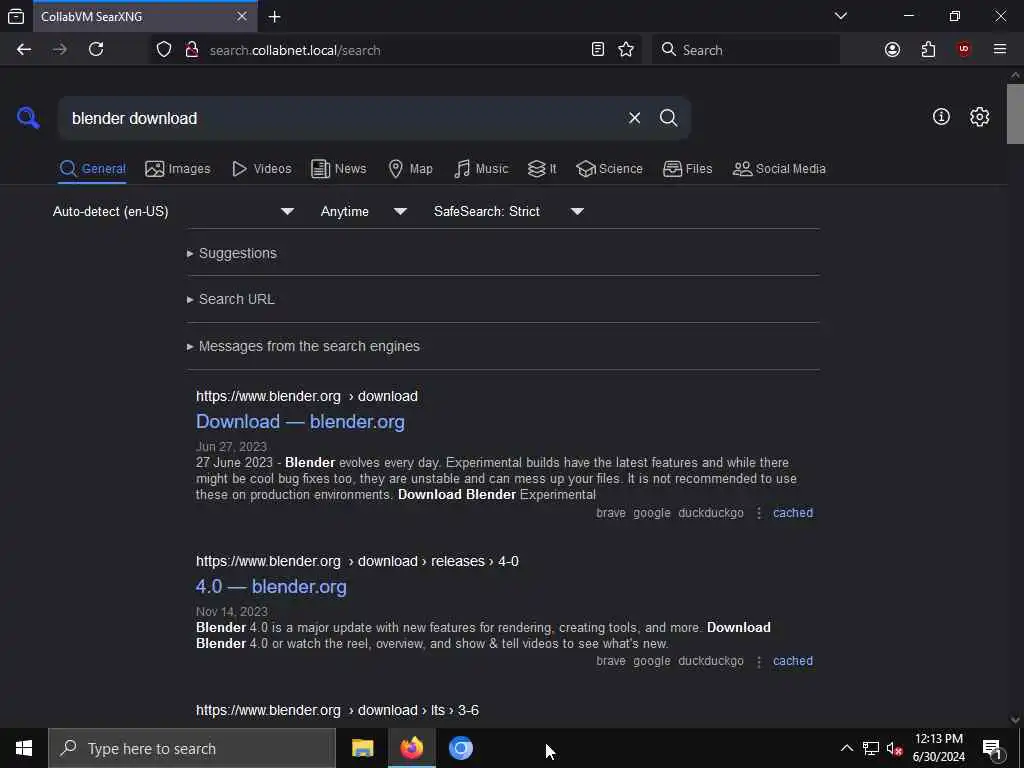Open File Explorer from taskbar
The height and width of the screenshot is (768, 1024).
click(362, 748)
